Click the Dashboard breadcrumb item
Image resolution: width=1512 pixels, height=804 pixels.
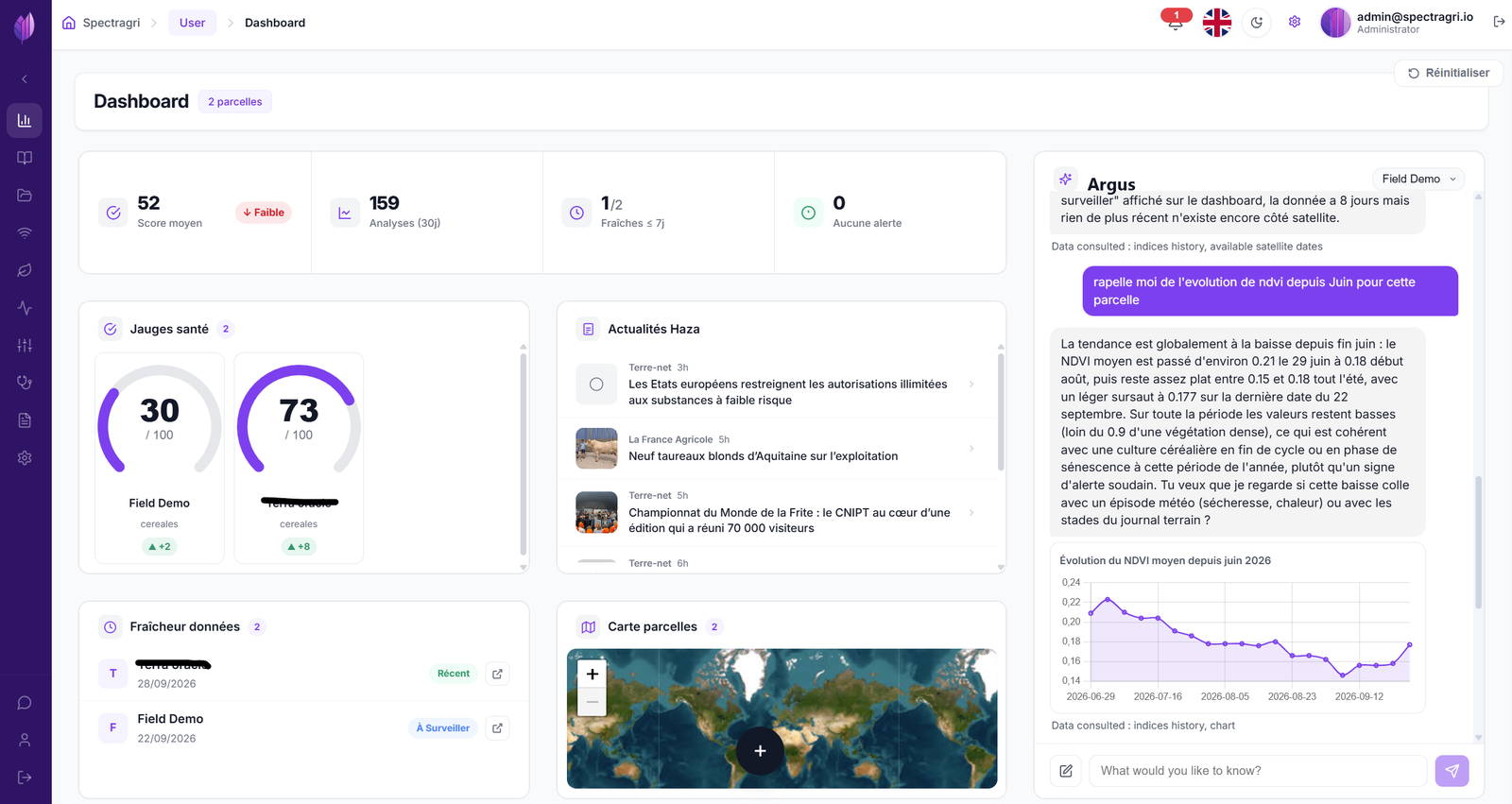click(275, 23)
